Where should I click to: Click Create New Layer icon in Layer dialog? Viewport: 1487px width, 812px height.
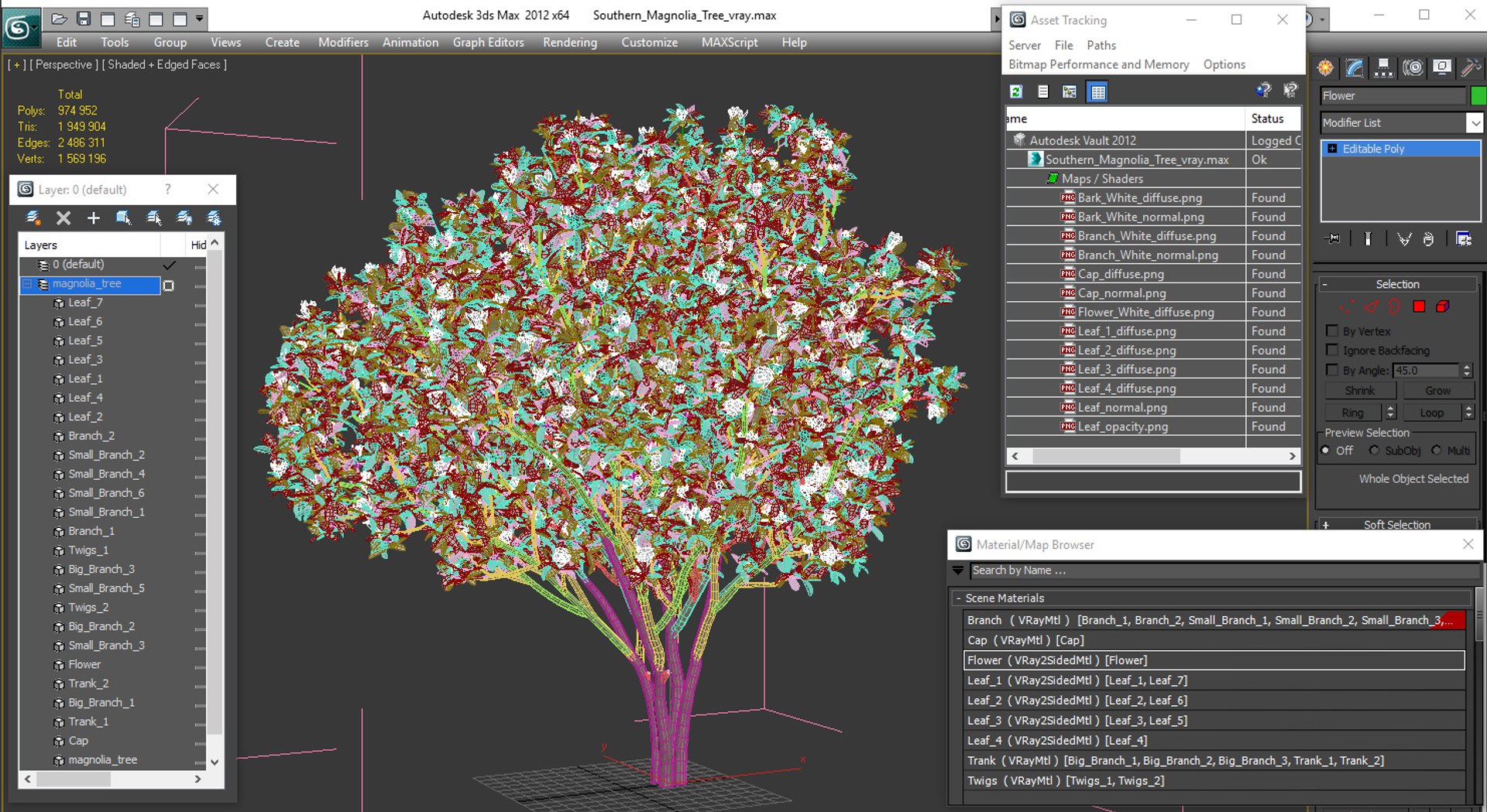click(x=33, y=218)
